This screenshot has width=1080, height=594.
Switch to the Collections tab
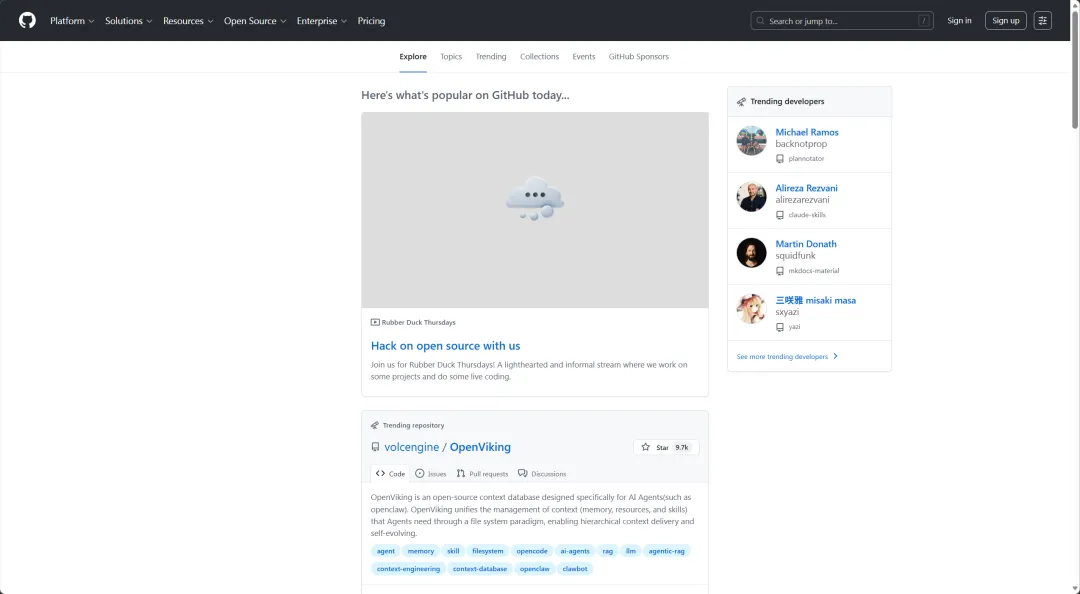(x=539, y=57)
